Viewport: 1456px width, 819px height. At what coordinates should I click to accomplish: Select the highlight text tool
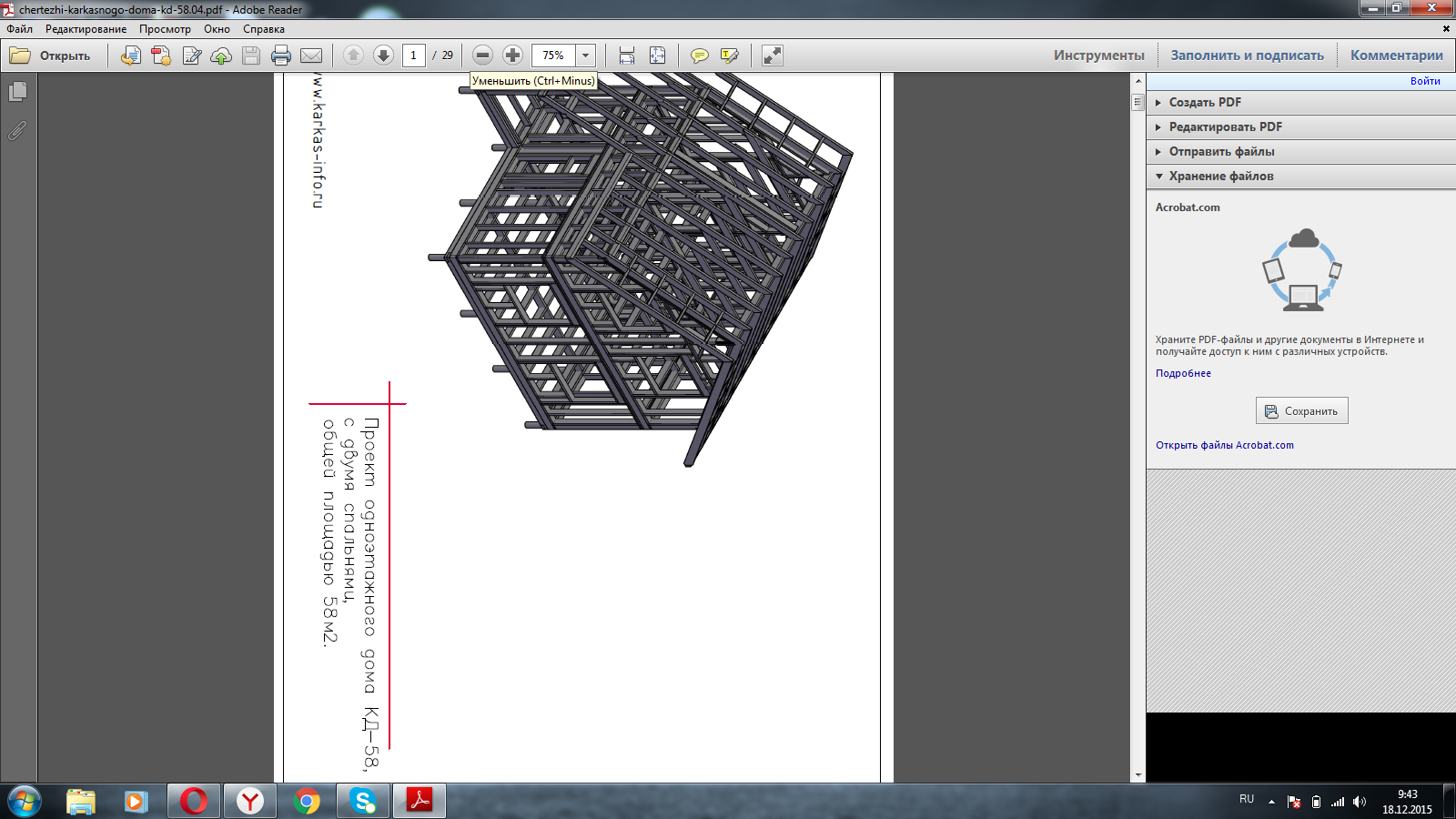coord(729,56)
